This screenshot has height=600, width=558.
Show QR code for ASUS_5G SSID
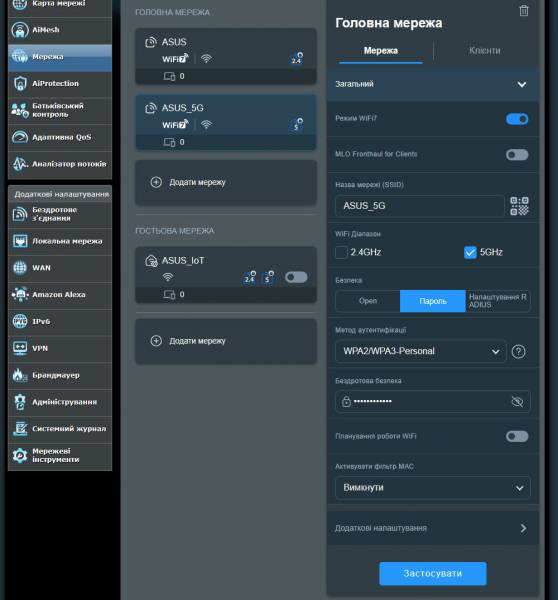[519, 206]
